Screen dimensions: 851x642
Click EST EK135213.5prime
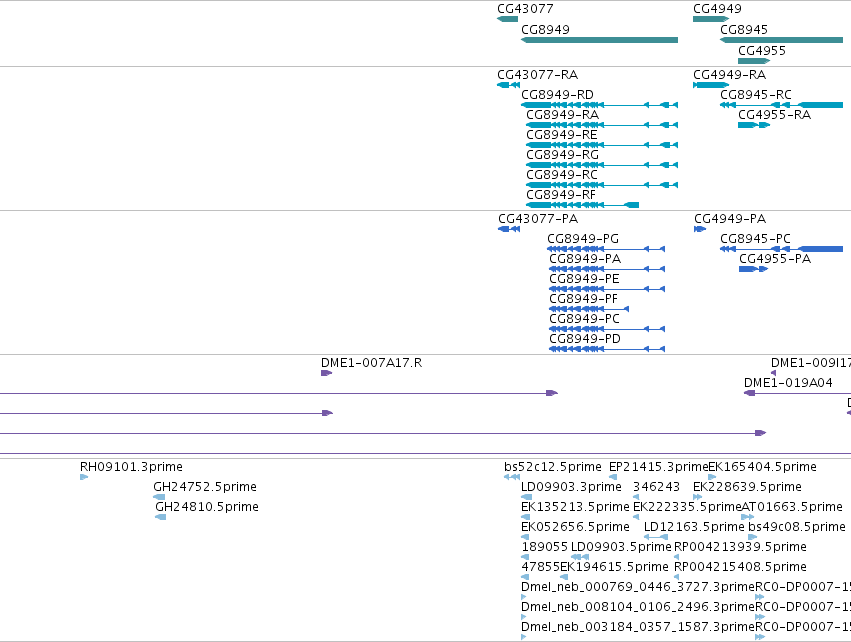[575, 507]
